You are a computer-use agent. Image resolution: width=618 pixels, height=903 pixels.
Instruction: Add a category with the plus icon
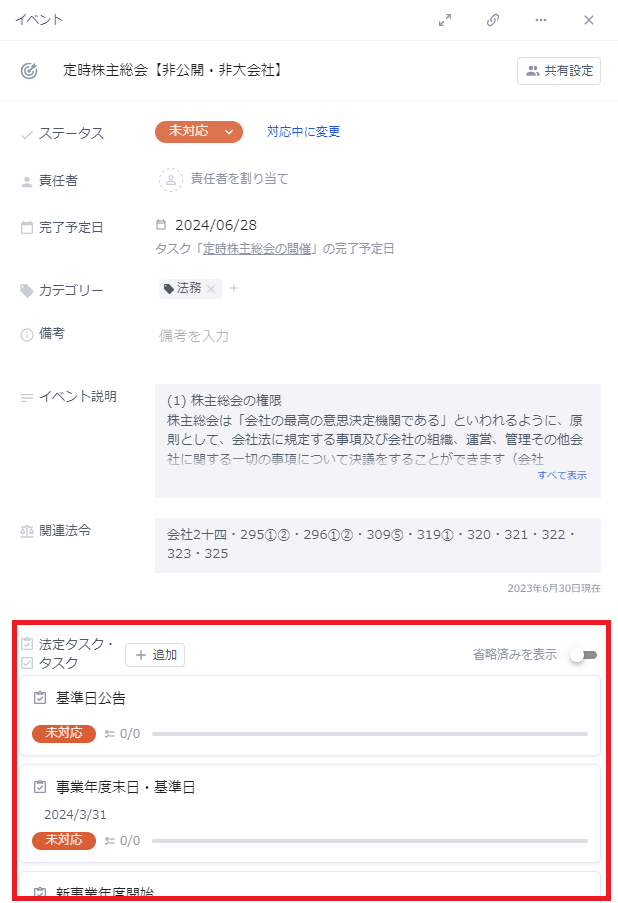click(234, 288)
